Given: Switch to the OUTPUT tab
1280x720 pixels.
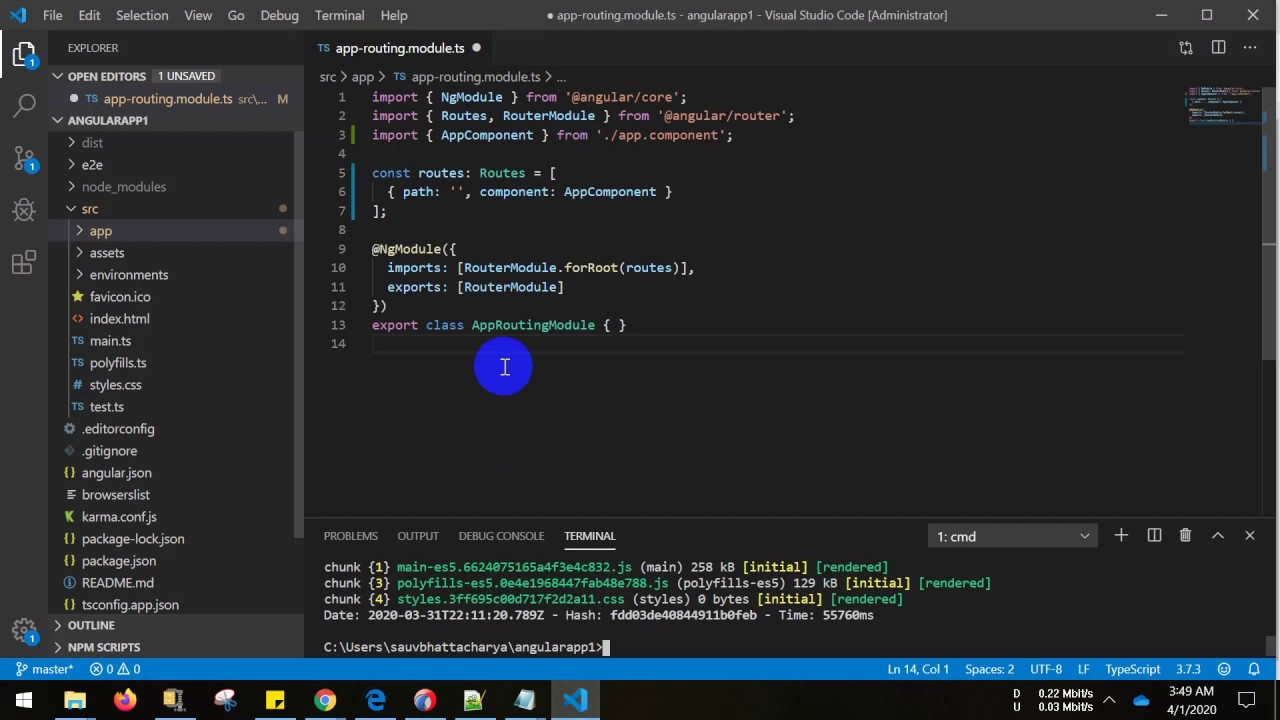Looking at the screenshot, I should click(x=418, y=536).
